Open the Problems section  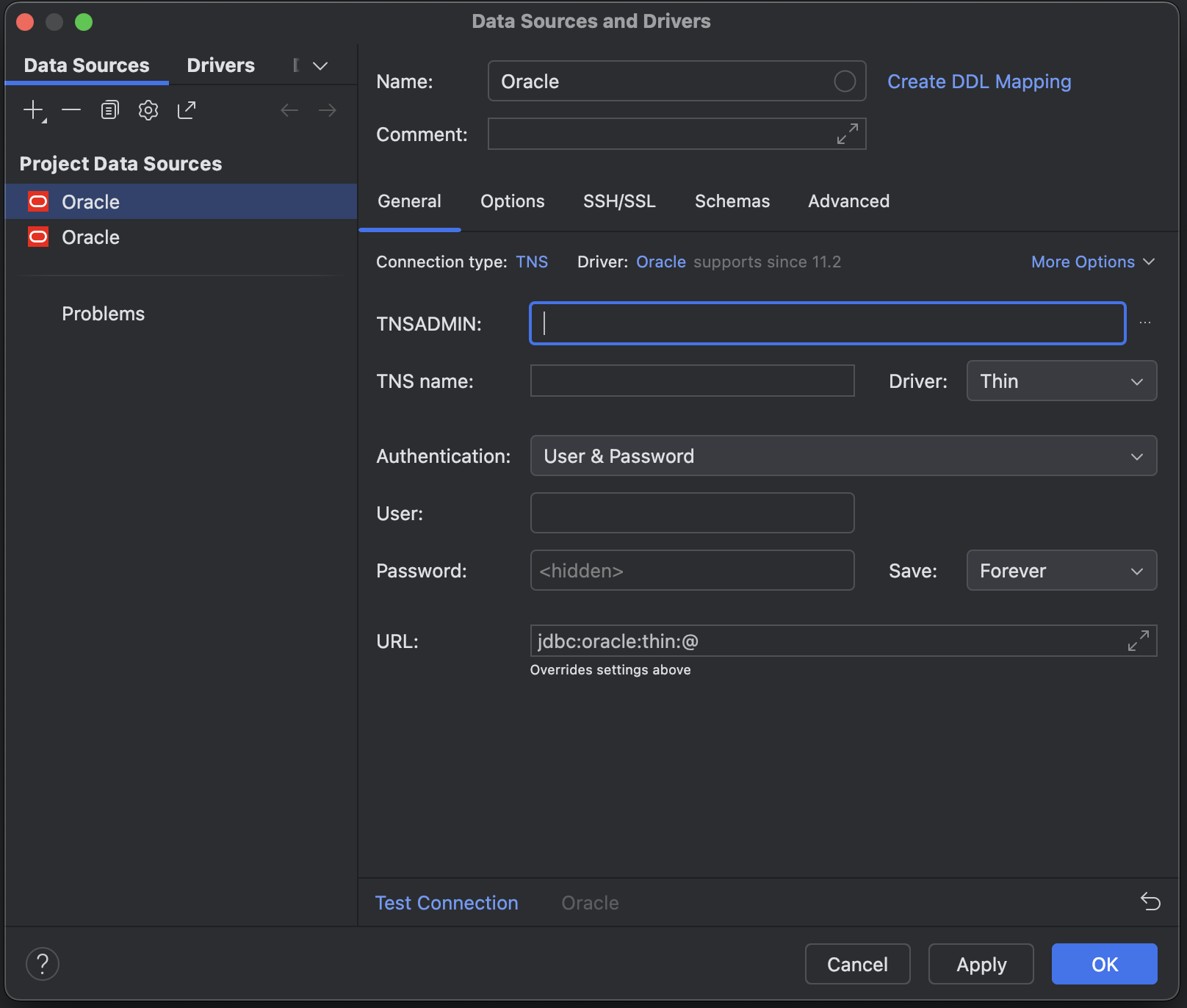pos(103,314)
